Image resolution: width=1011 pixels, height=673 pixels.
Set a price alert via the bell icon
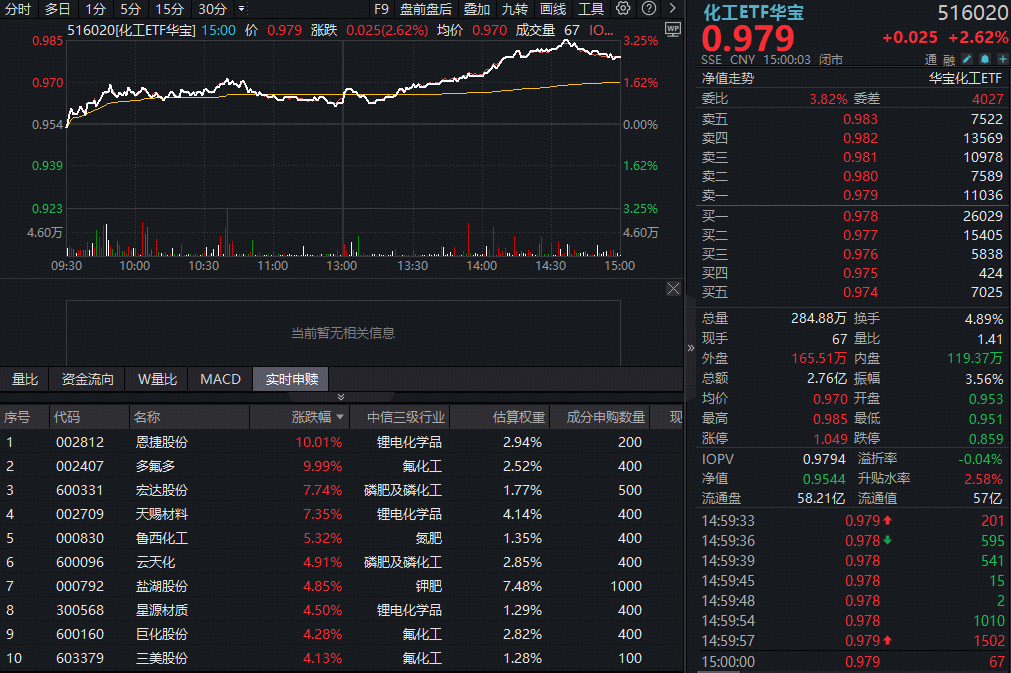[985, 58]
